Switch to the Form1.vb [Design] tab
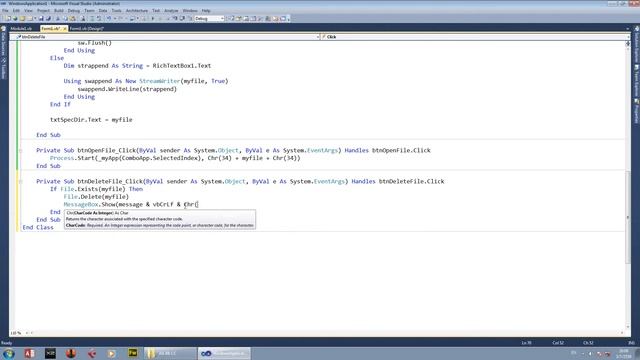Image resolution: width=640 pixels, height=360 pixels. click(87, 29)
